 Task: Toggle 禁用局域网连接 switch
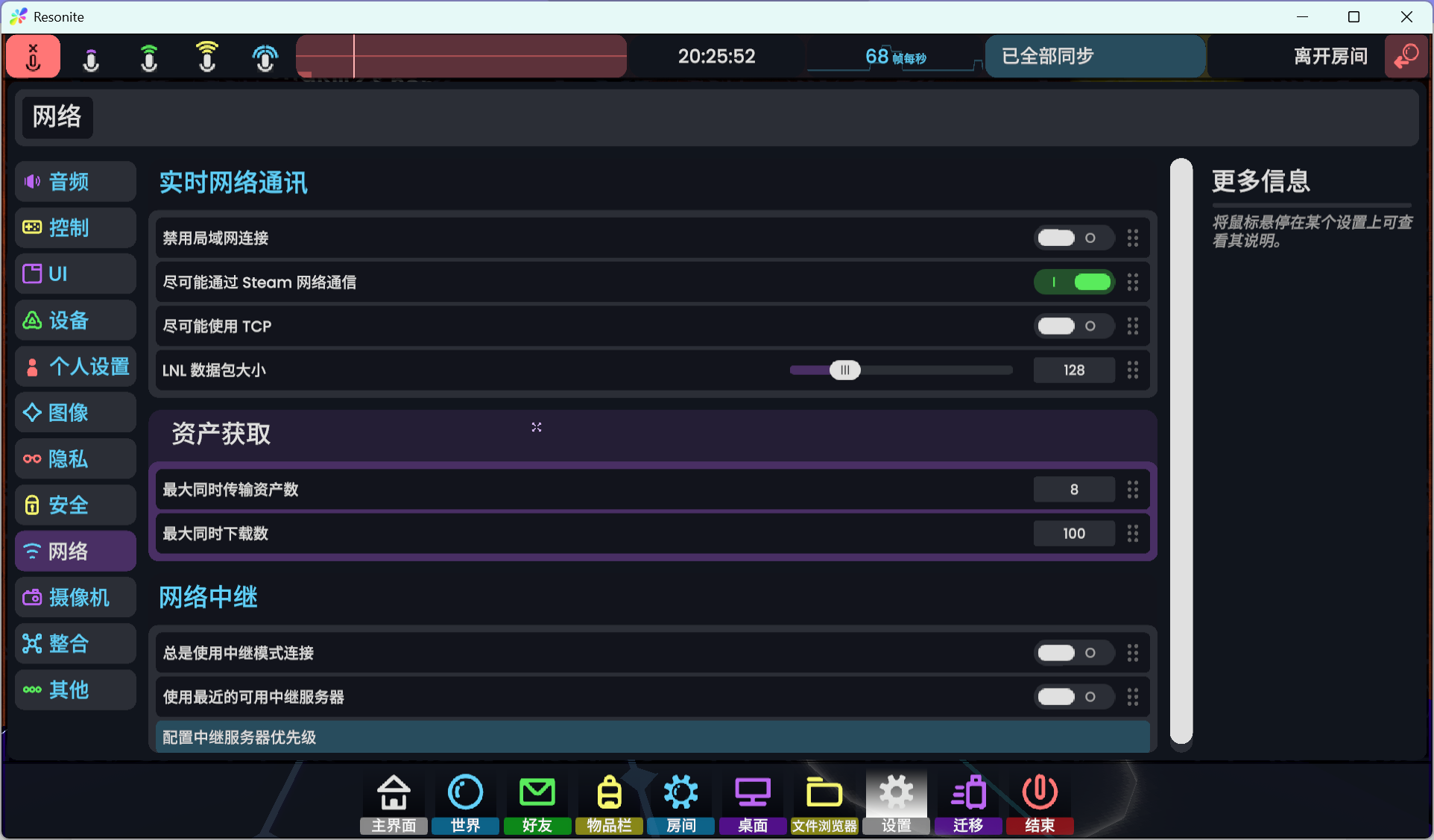pos(1074,238)
